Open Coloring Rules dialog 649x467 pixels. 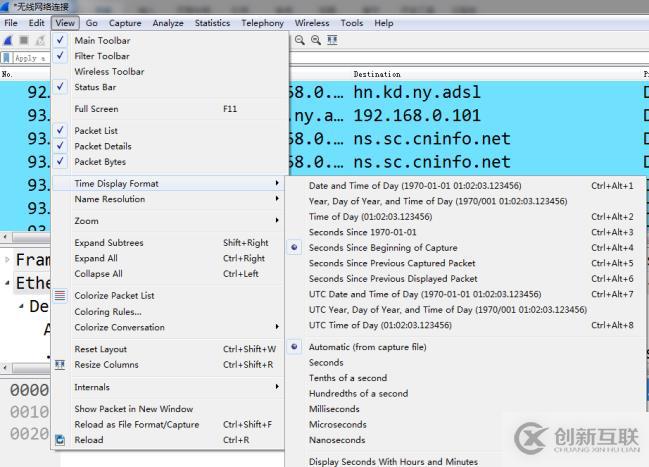[x=168, y=312]
